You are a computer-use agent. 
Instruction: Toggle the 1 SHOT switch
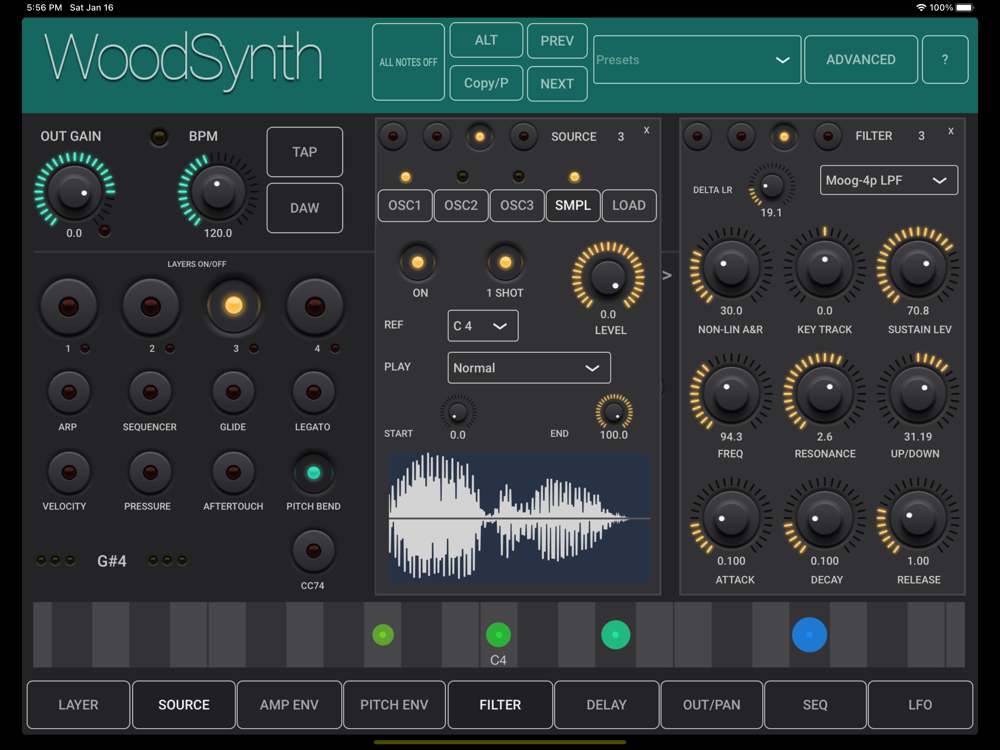[505, 262]
